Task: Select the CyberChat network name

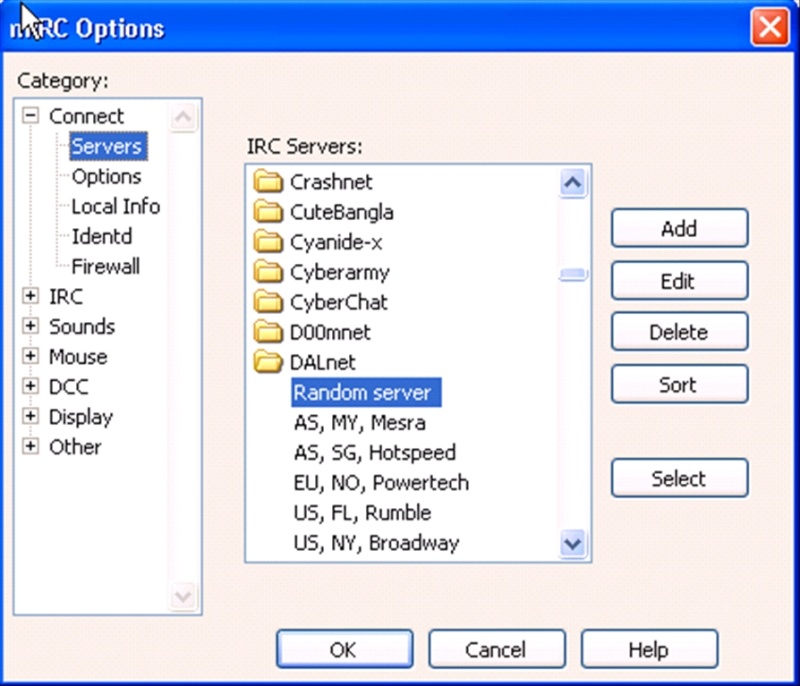Action: point(338,302)
